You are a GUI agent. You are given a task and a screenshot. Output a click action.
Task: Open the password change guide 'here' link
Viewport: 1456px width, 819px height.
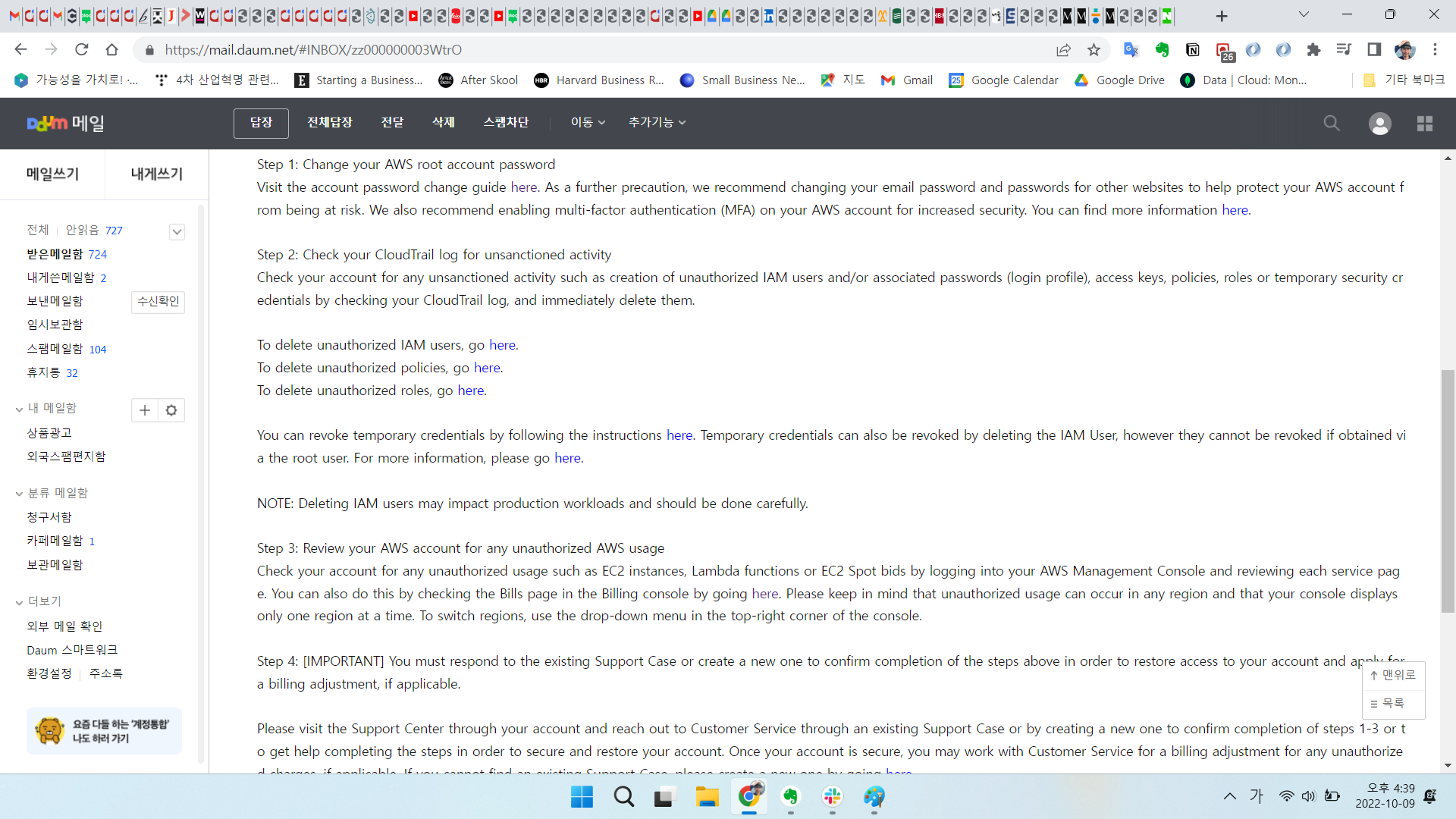524,187
